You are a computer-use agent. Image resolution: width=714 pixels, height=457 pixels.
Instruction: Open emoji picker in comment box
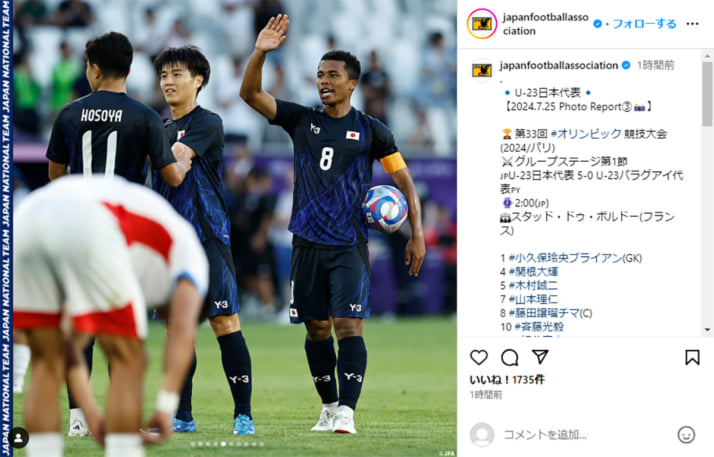tap(686, 435)
